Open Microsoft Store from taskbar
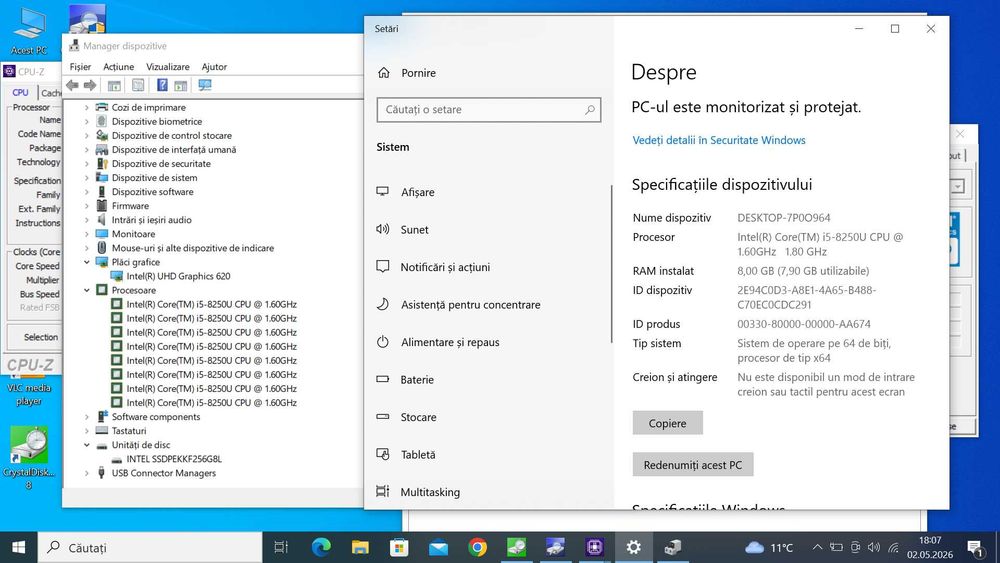 click(x=399, y=547)
